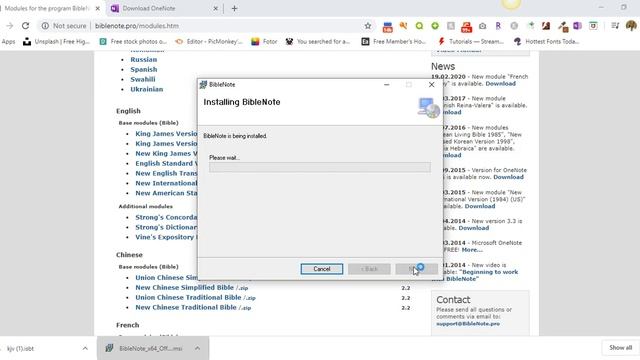Open the Swahili modules link
Image resolution: width=640 pixels, height=360 pixels.
click(x=143, y=79)
